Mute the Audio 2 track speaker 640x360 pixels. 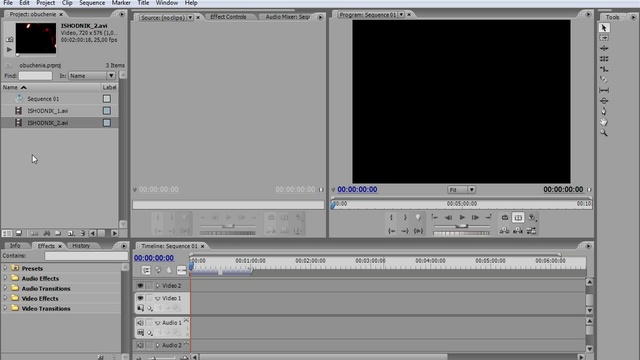coord(140,345)
